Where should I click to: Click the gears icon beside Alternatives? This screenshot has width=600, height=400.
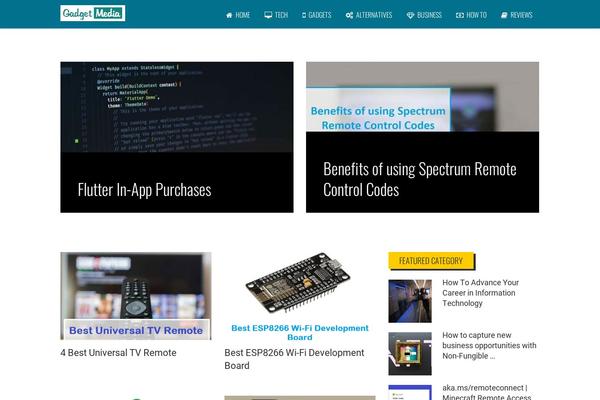coord(349,15)
